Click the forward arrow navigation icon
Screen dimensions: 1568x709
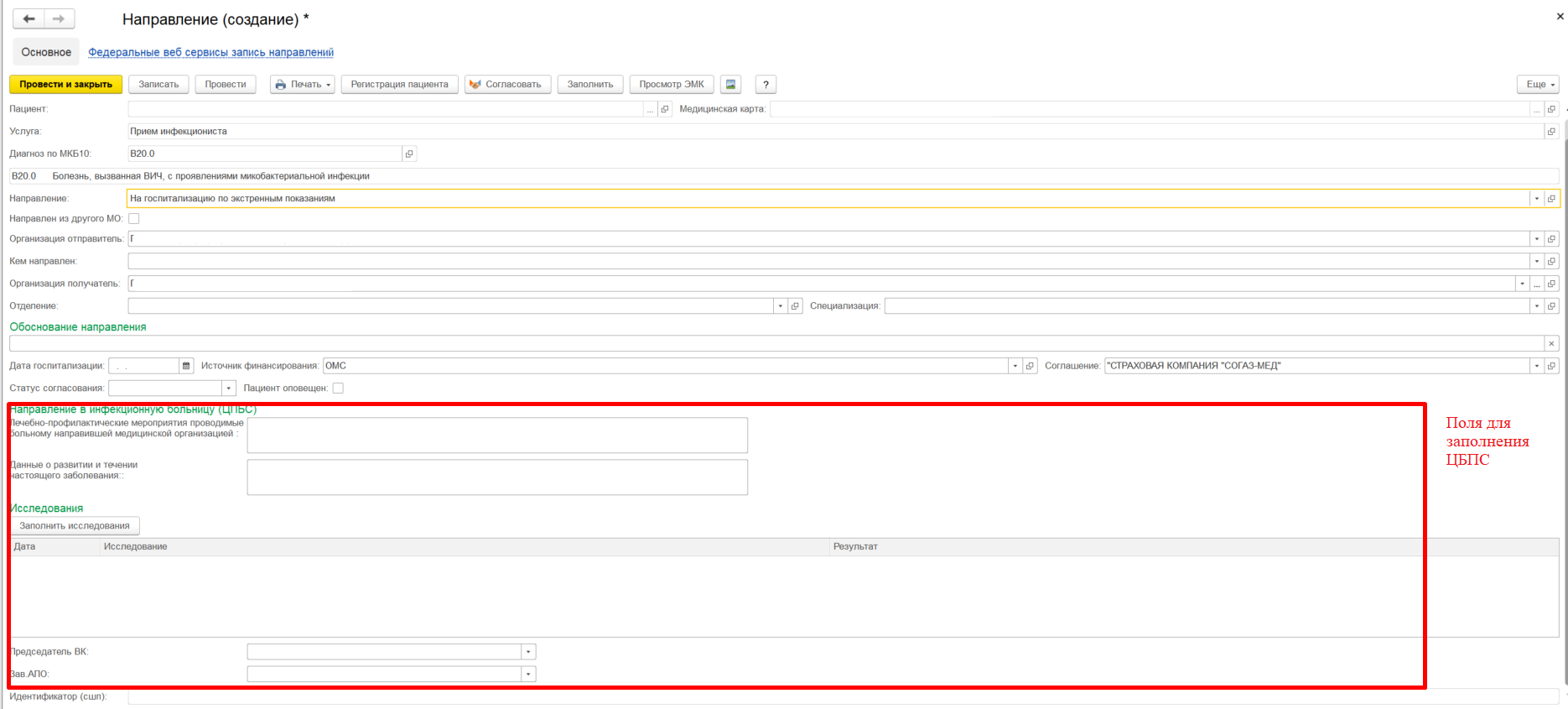click(x=59, y=19)
